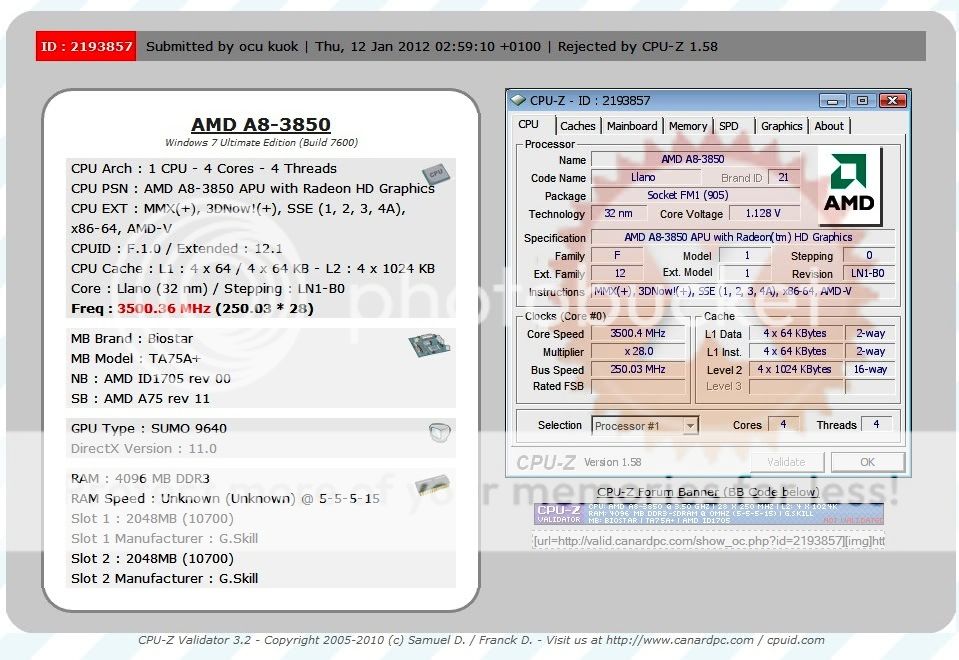959x660 pixels.
Task: Click the GPU icon beside SUMO 9640
Action: point(440,432)
